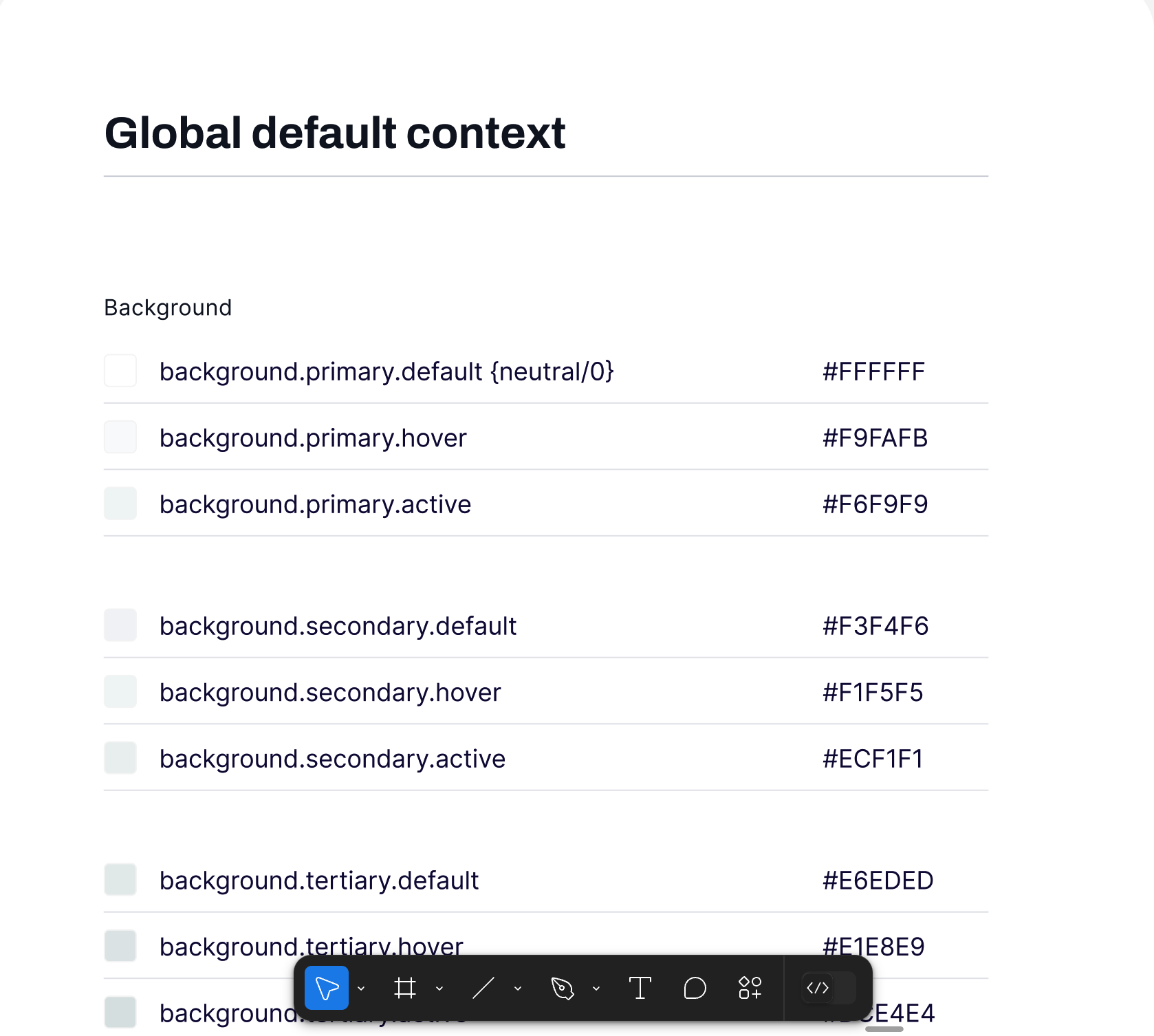
Task: Expand the Line shape tools dropdown chevron
Action: [518, 989]
